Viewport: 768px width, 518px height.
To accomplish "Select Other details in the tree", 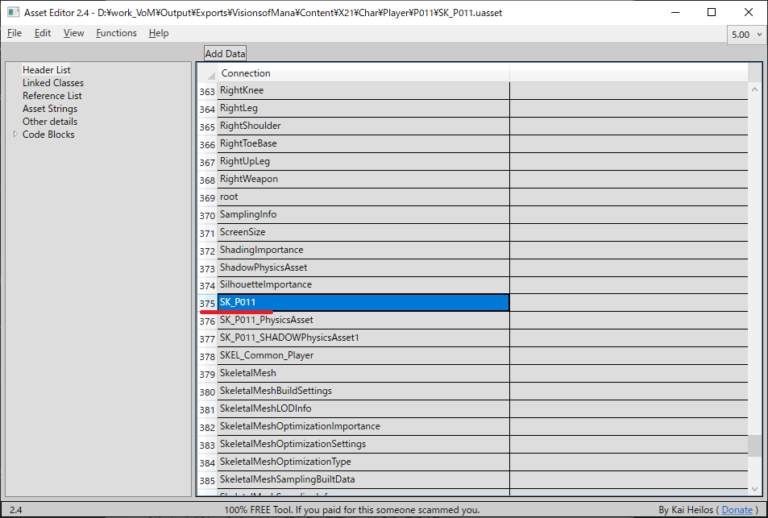I will tap(50, 122).
